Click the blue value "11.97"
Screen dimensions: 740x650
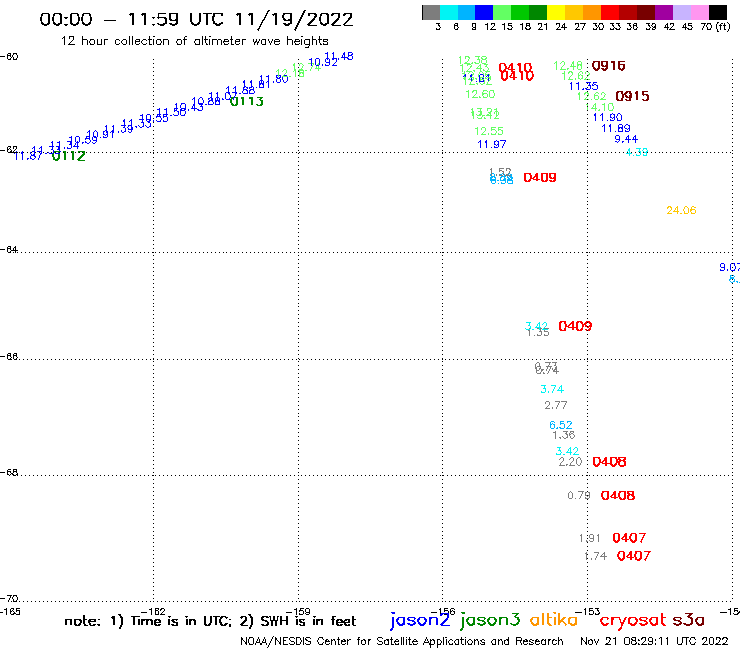click(492, 144)
